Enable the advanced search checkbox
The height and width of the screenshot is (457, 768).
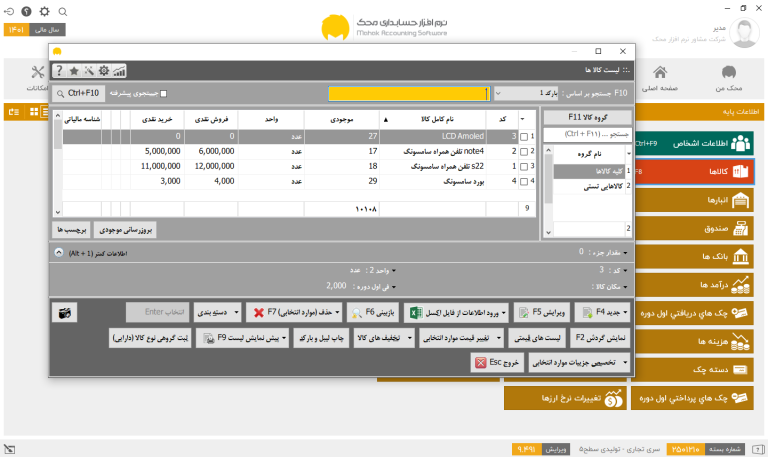click(164, 93)
